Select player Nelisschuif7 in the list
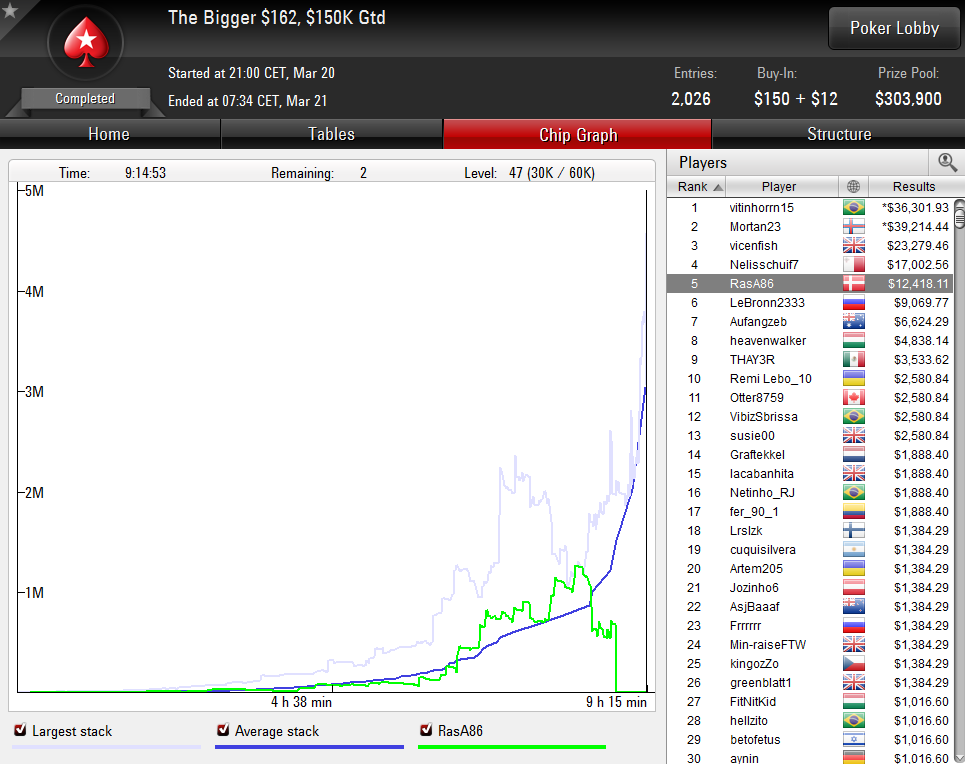 point(764,265)
